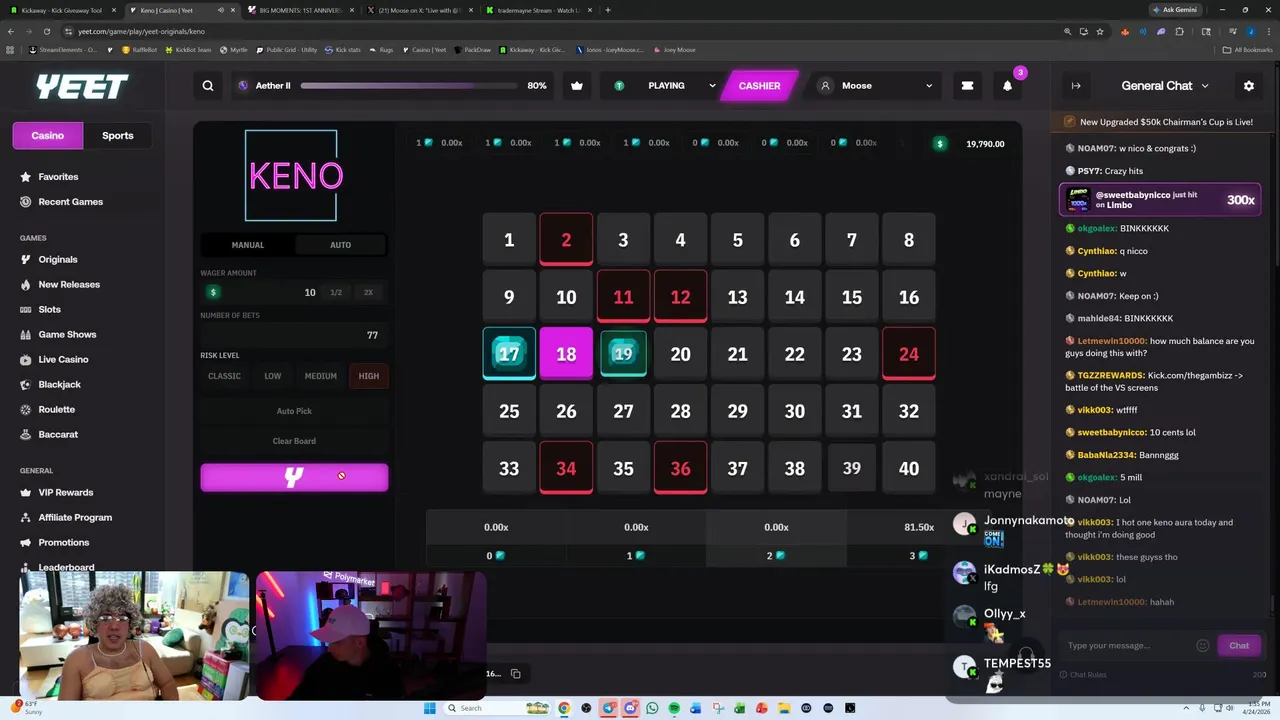The width and height of the screenshot is (1280, 720).
Task: Select Keno tile number 40
Action: click(x=908, y=468)
